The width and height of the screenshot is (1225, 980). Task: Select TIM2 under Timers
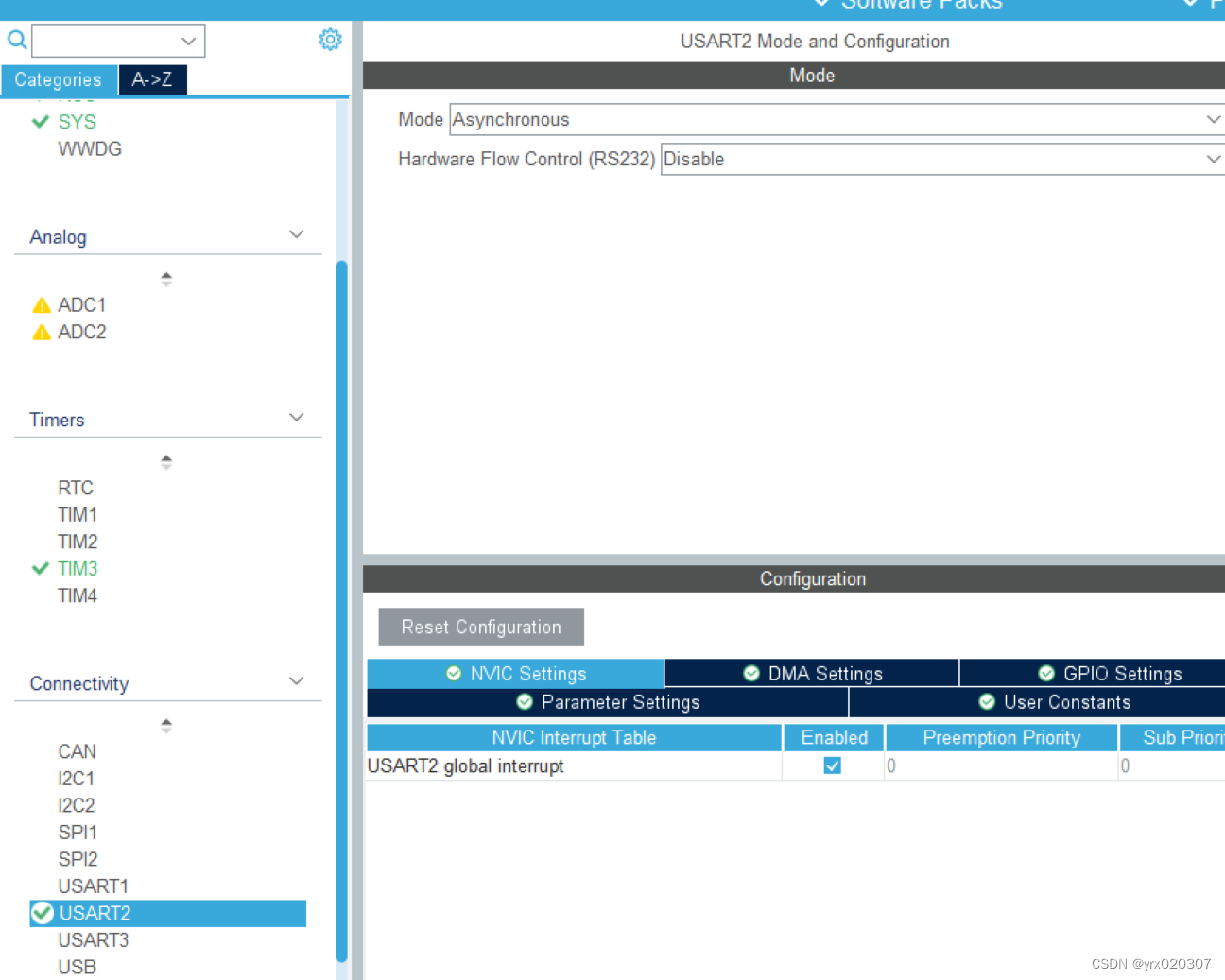[x=78, y=542]
